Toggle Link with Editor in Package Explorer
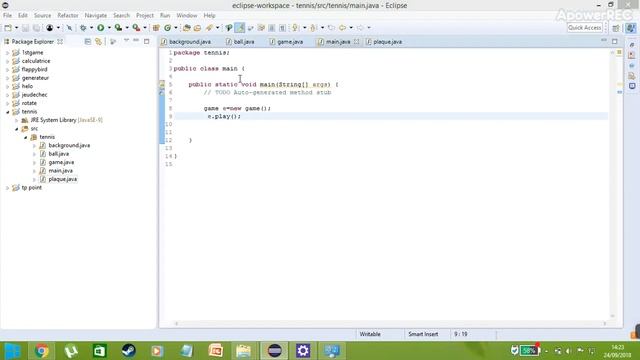 point(98,42)
